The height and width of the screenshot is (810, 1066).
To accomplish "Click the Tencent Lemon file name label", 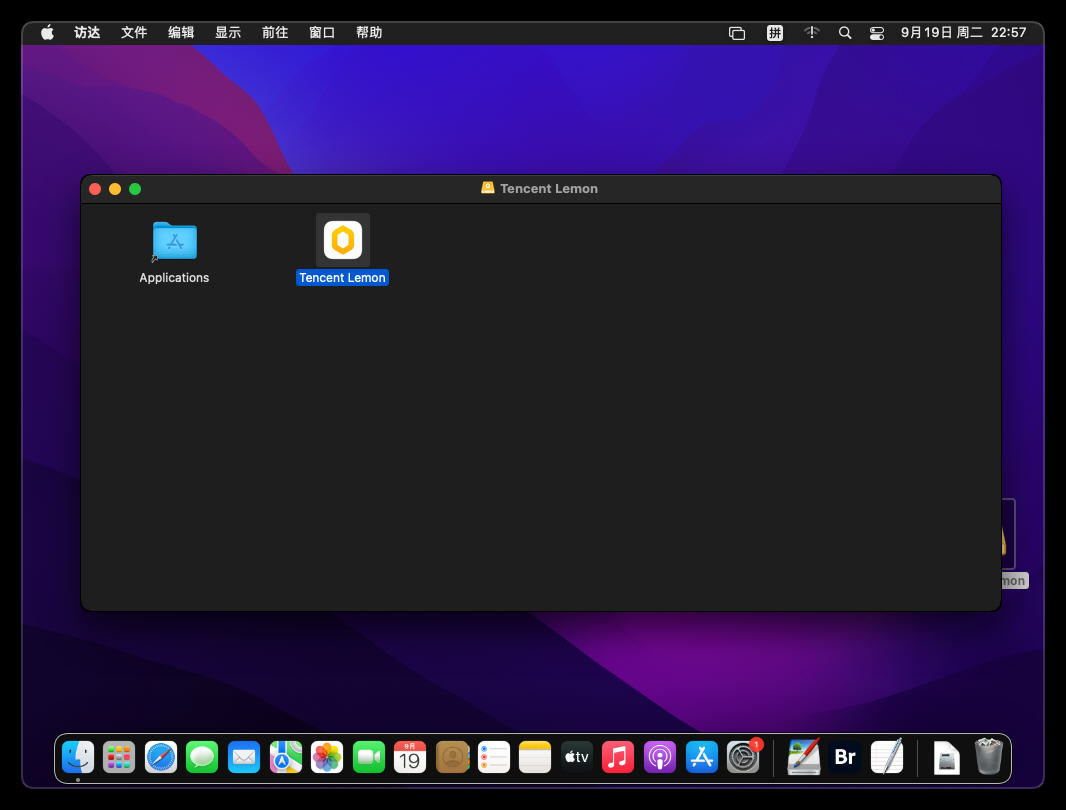I will click(342, 277).
